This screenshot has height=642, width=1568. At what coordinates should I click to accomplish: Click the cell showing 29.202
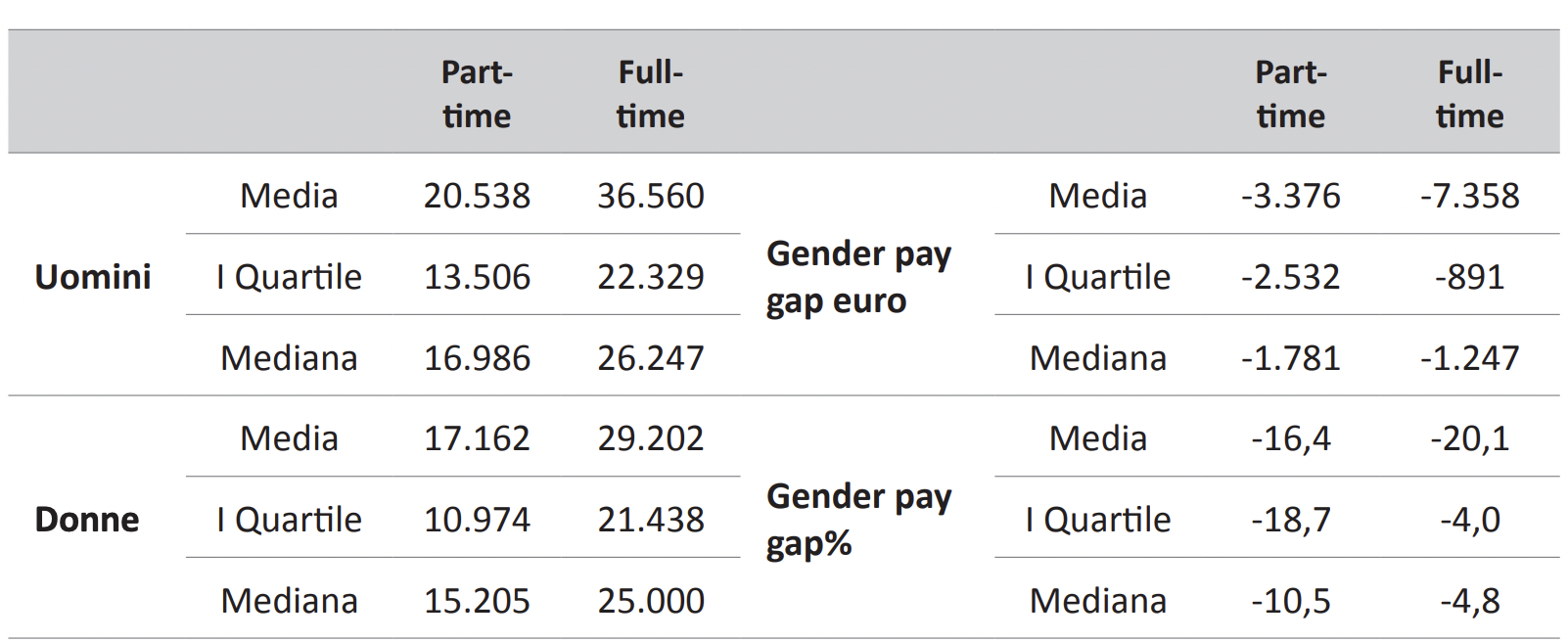pyautogui.click(x=651, y=438)
